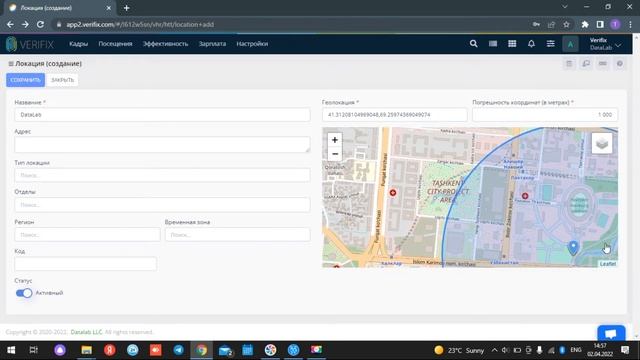Open the notifications bell
Image resolution: width=640 pixels, height=360 pixels.
(x=531, y=44)
